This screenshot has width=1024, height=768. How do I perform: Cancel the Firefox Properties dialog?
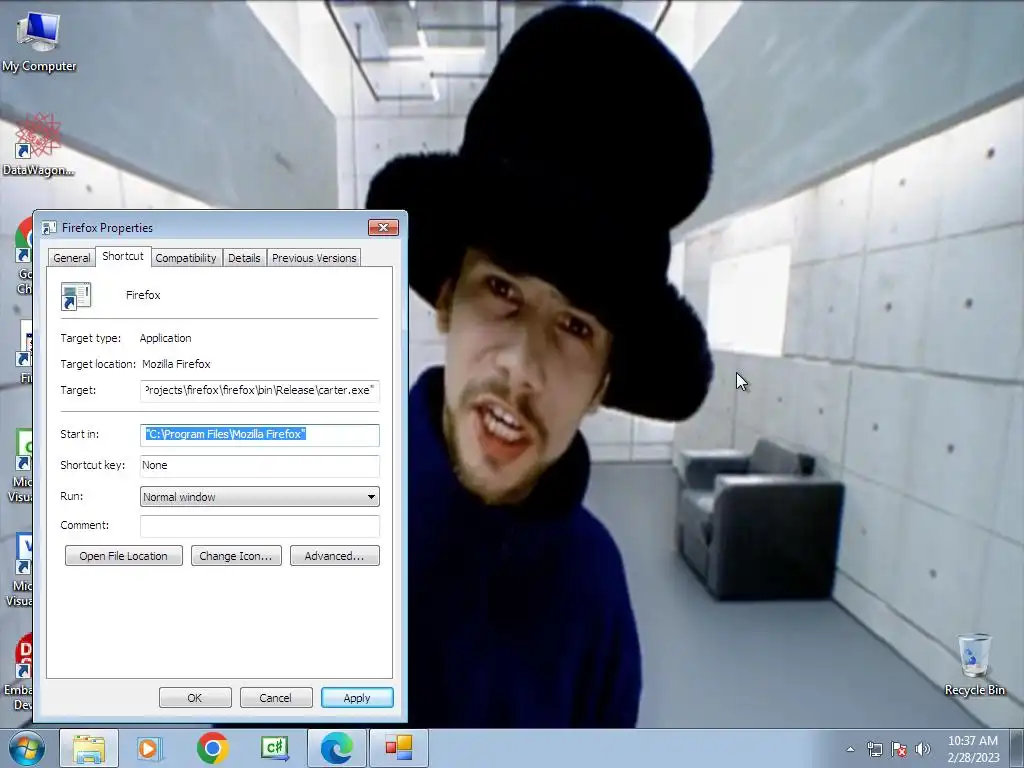pos(275,697)
